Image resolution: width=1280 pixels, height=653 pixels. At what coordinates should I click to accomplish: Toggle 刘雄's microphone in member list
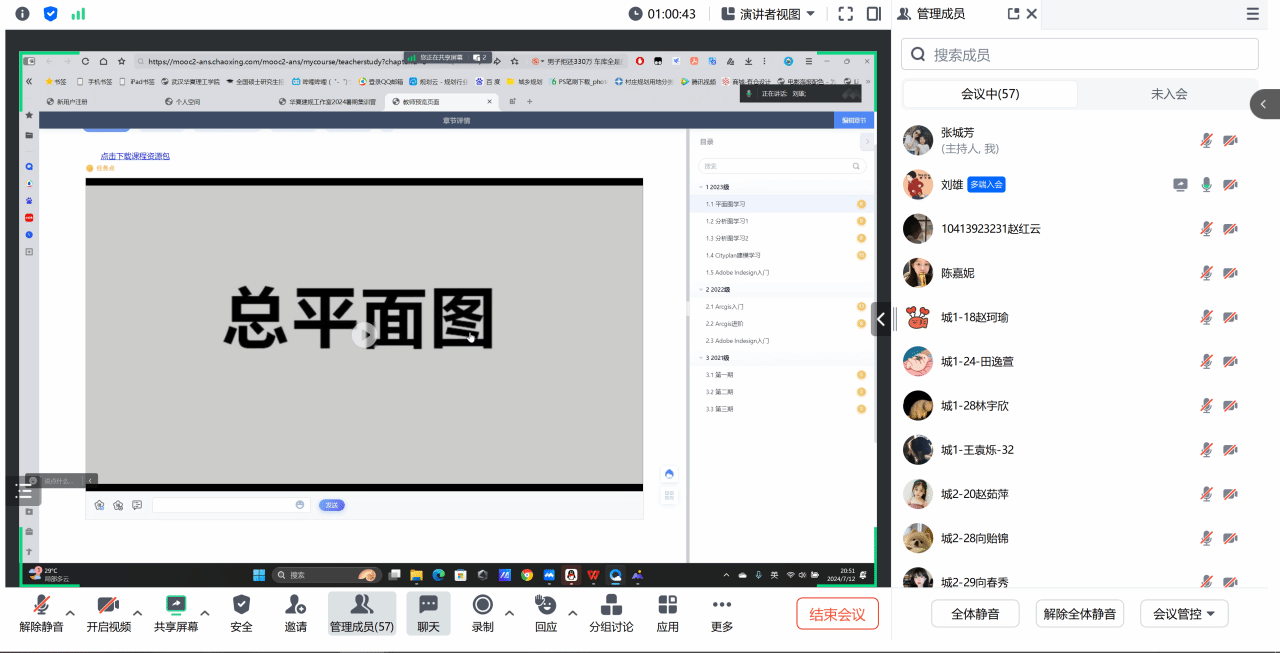[x=1207, y=185]
